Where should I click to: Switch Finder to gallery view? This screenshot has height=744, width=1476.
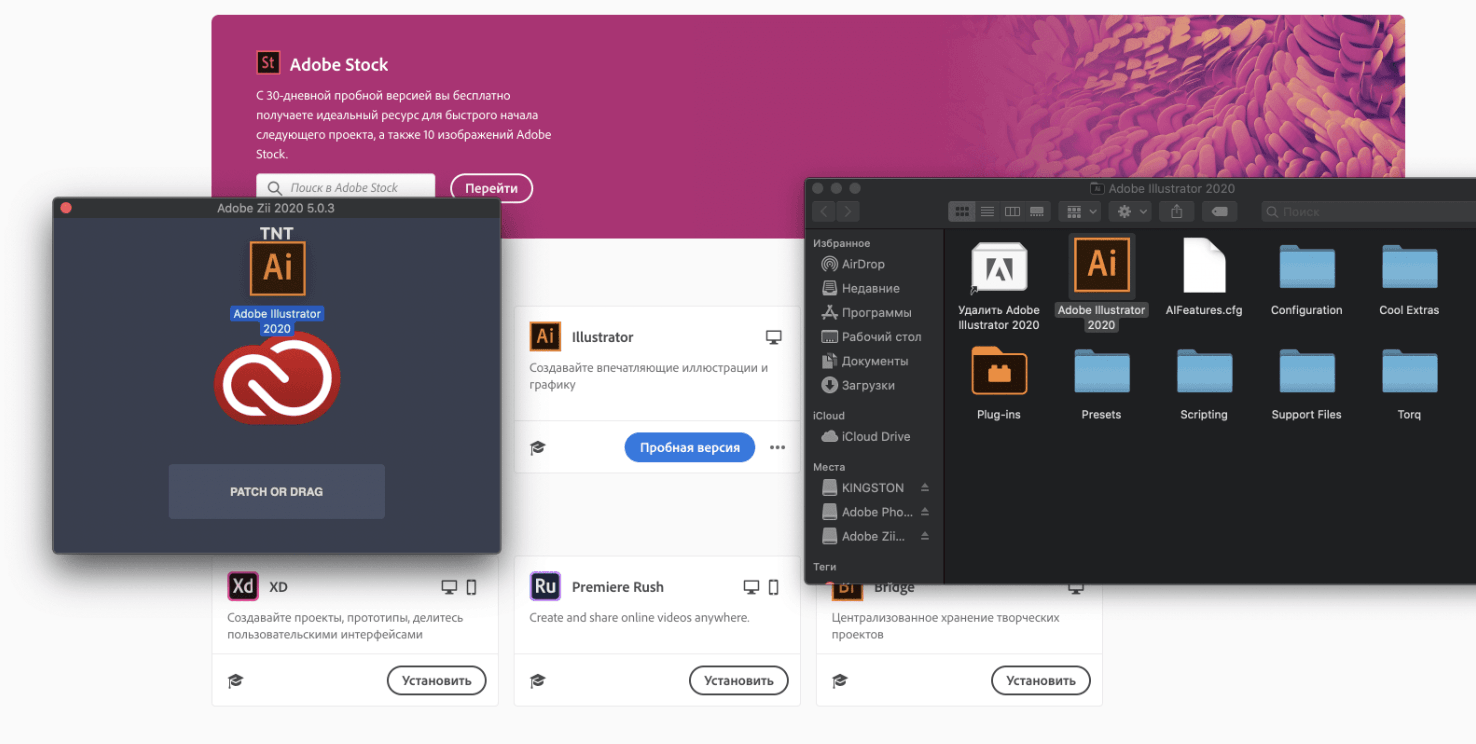click(1036, 212)
